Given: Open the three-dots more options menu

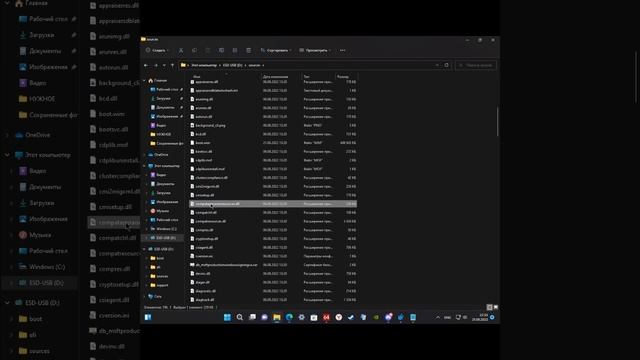Looking at the screenshot, I should coord(342,50).
